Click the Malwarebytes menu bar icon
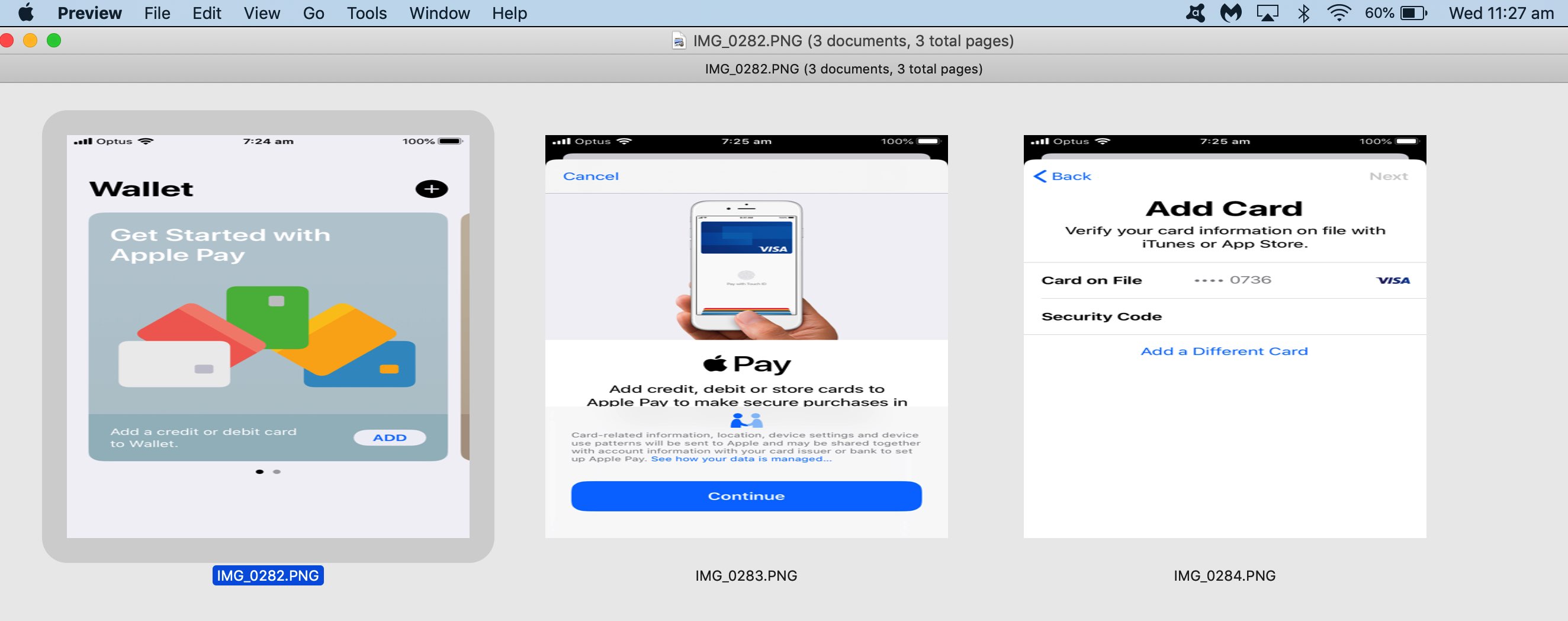The image size is (1568, 621). click(x=1231, y=13)
